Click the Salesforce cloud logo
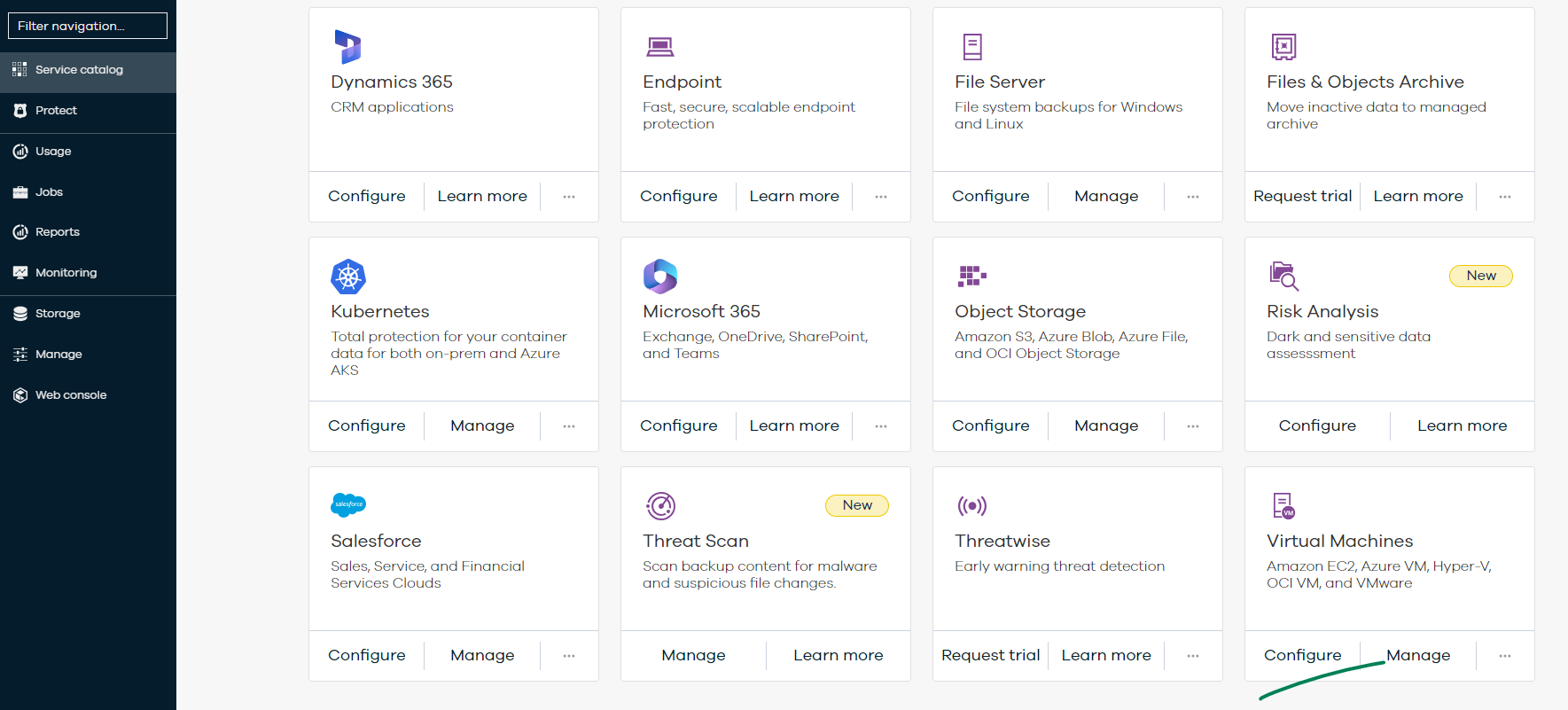 pyautogui.click(x=348, y=505)
